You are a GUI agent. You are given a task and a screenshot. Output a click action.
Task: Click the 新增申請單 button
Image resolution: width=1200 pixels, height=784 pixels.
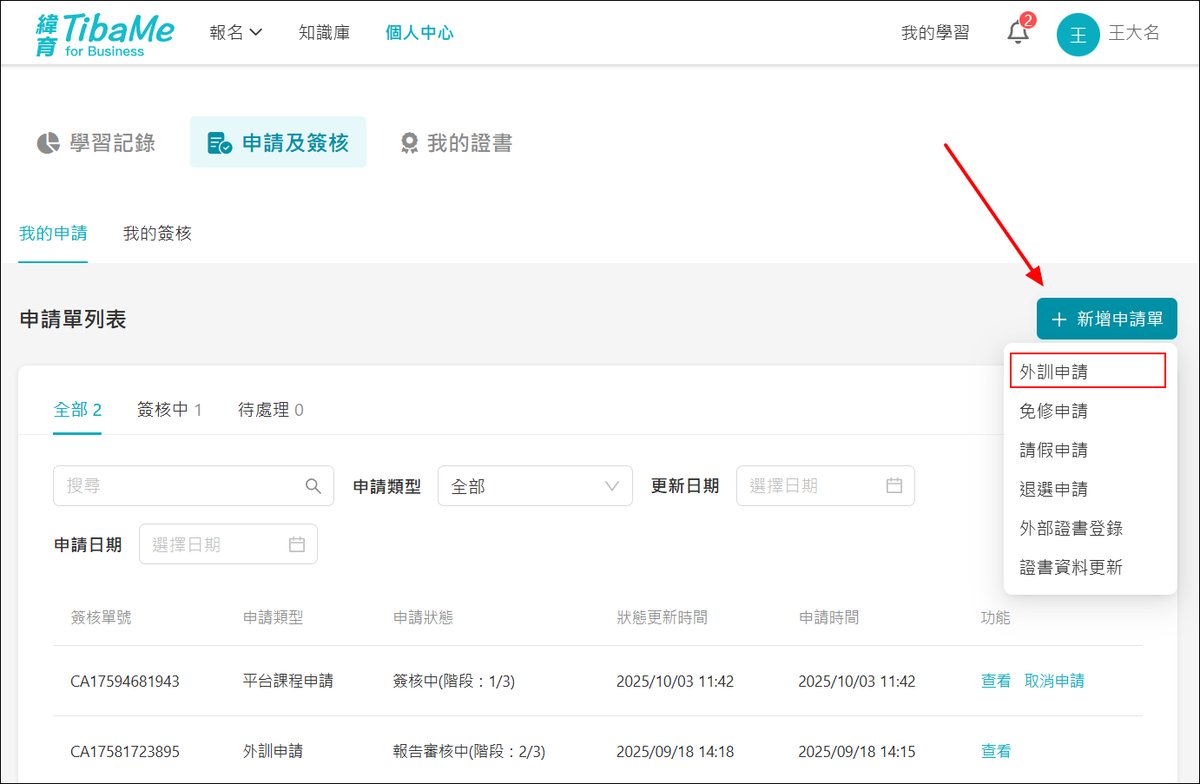pyautogui.click(x=1106, y=319)
